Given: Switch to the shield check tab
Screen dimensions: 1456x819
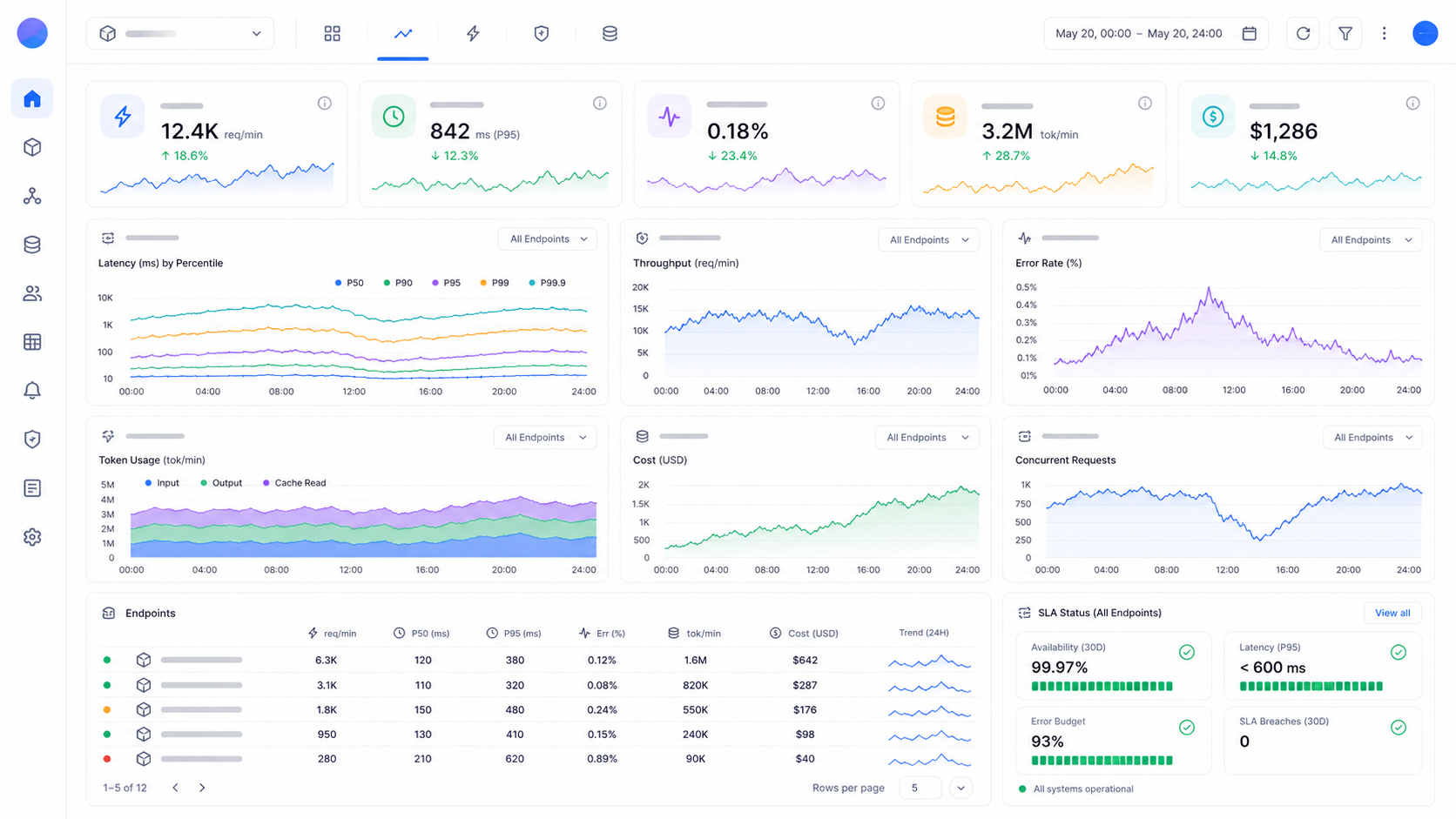Looking at the screenshot, I should pyautogui.click(x=541, y=33).
